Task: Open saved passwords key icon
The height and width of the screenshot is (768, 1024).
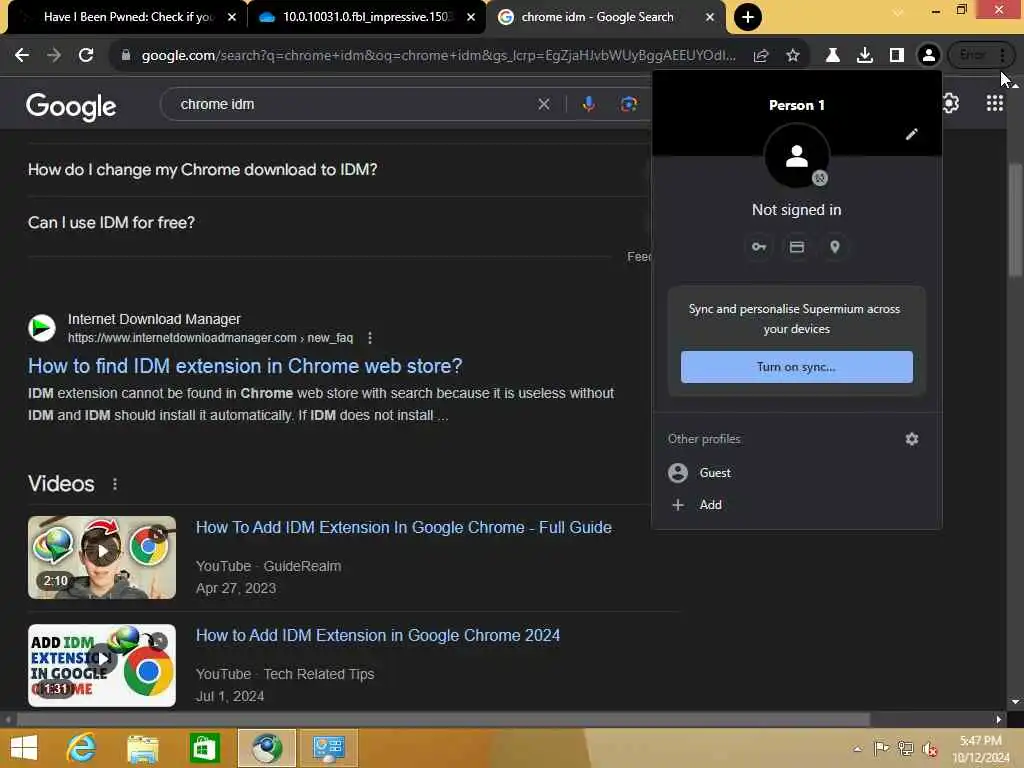Action: (758, 247)
